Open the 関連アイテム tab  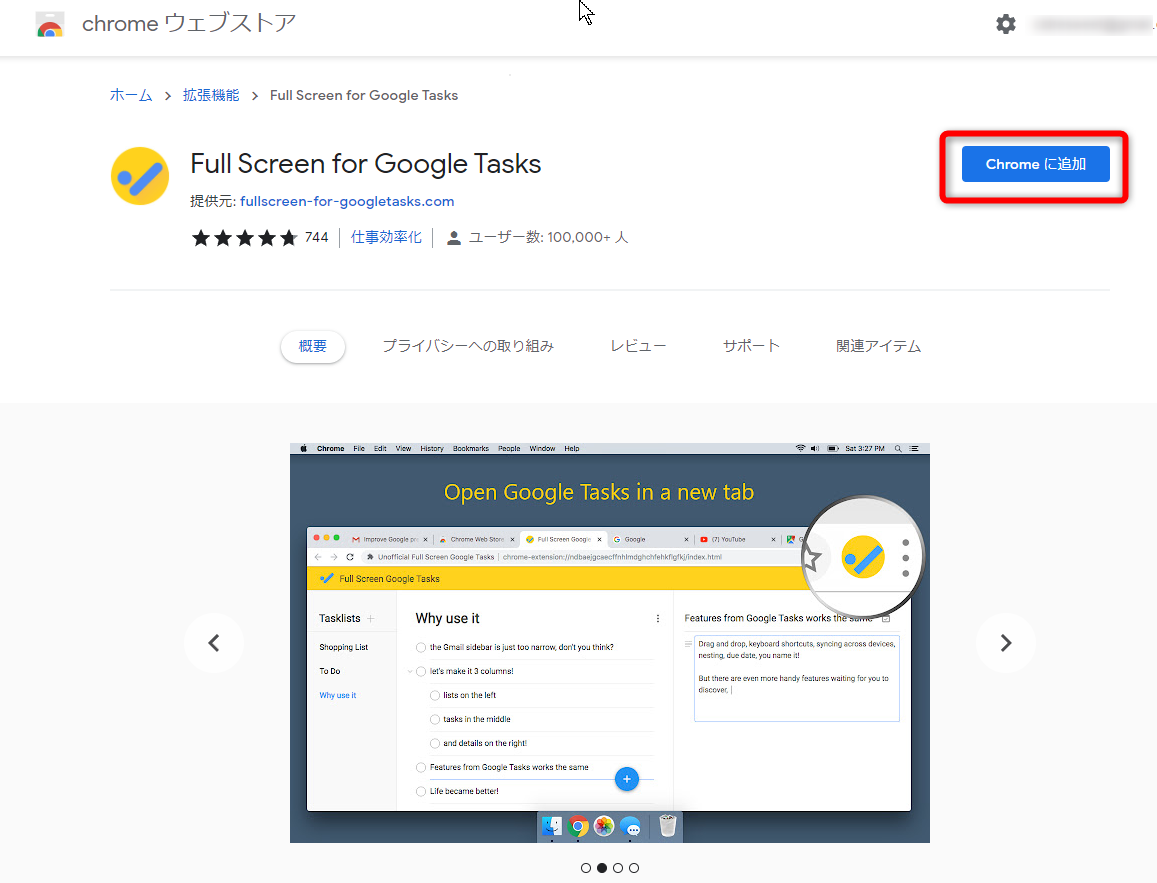tap(878, 346)
